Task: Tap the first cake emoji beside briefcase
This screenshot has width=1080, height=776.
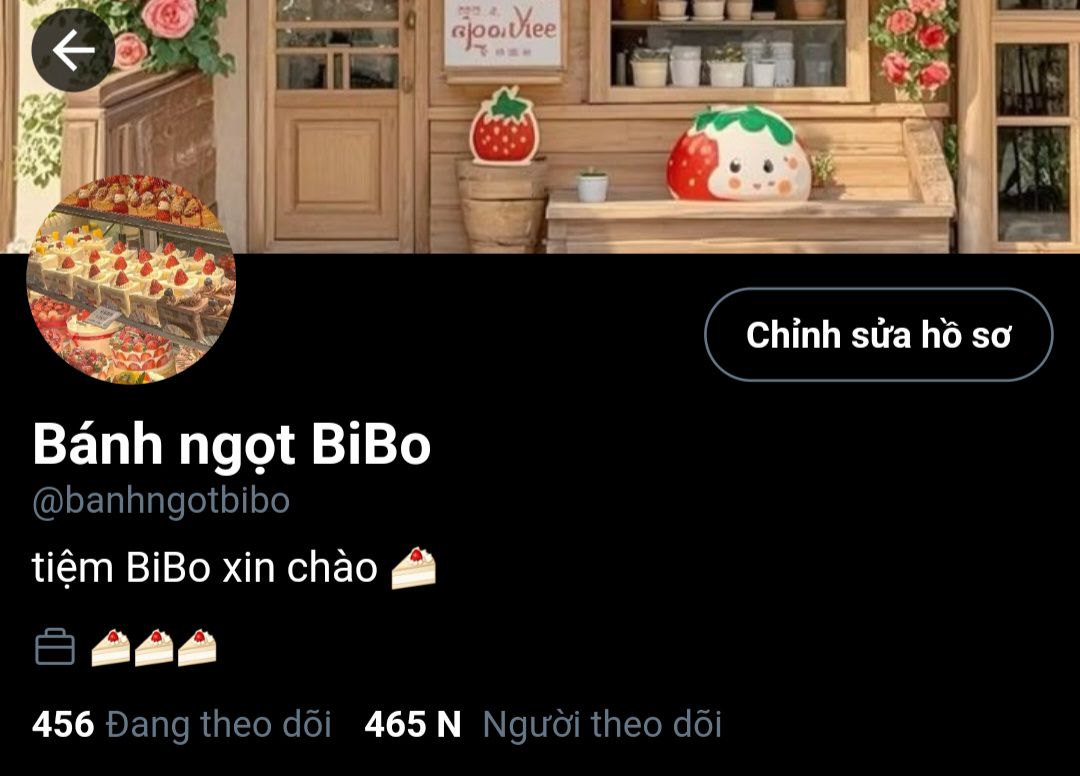Action: click(x=111, y=648)
